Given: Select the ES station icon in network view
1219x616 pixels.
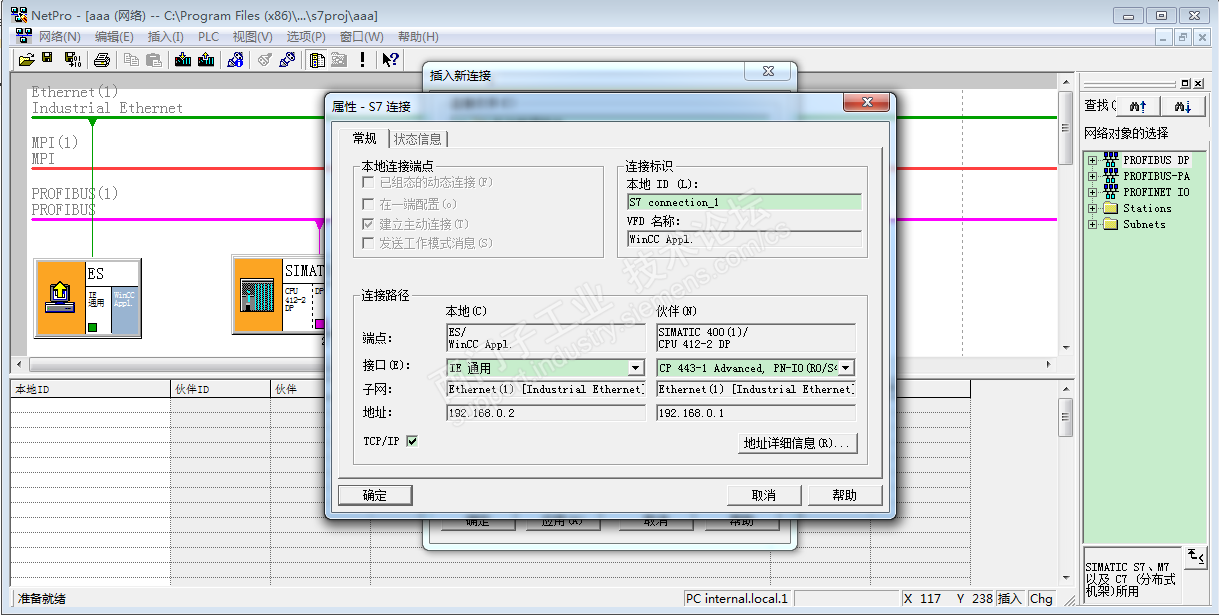Looking at the screenshot, I should click(59, 298).
